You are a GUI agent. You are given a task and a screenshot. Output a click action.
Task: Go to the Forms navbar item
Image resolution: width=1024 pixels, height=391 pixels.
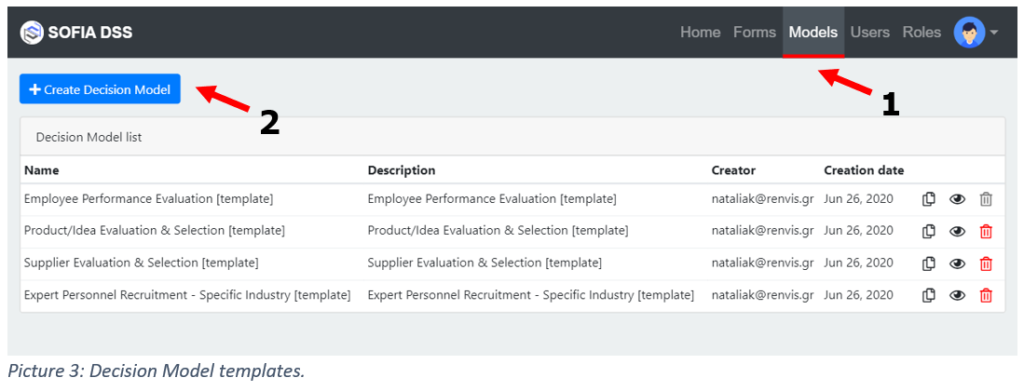(x=754, y=32)
